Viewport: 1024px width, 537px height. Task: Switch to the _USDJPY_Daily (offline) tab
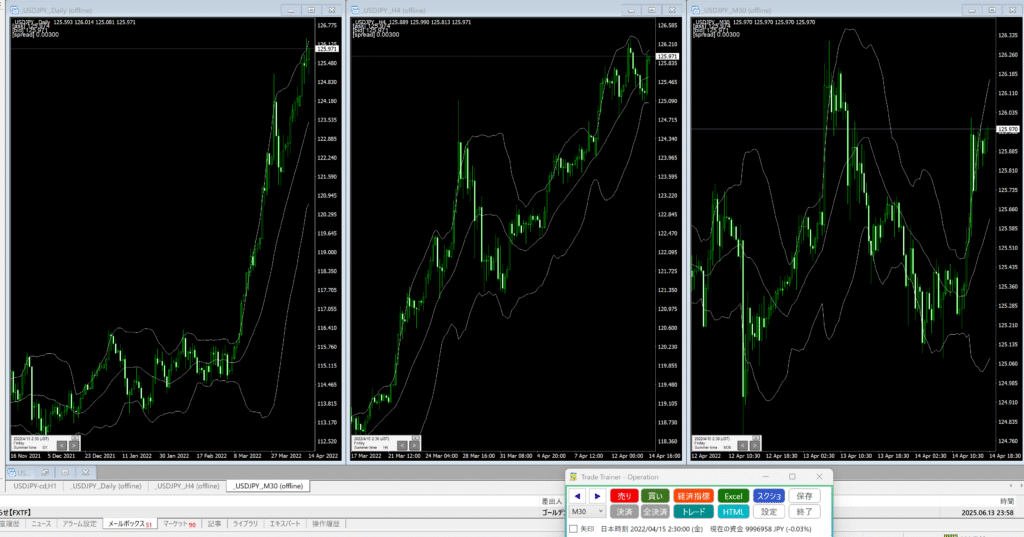(106, 486)
